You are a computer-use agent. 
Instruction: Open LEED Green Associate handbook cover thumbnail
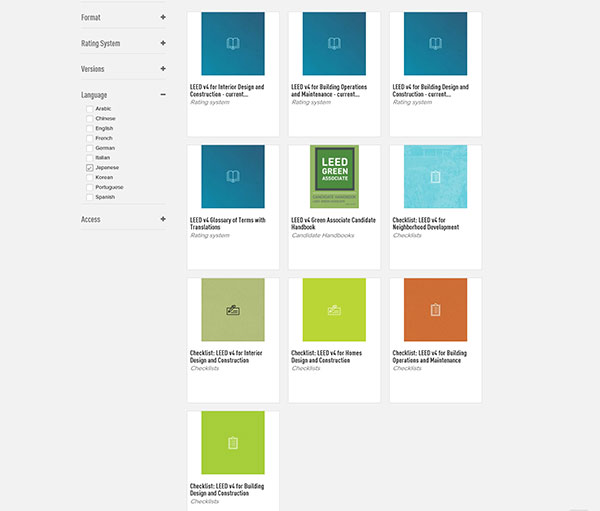(334, 176)
